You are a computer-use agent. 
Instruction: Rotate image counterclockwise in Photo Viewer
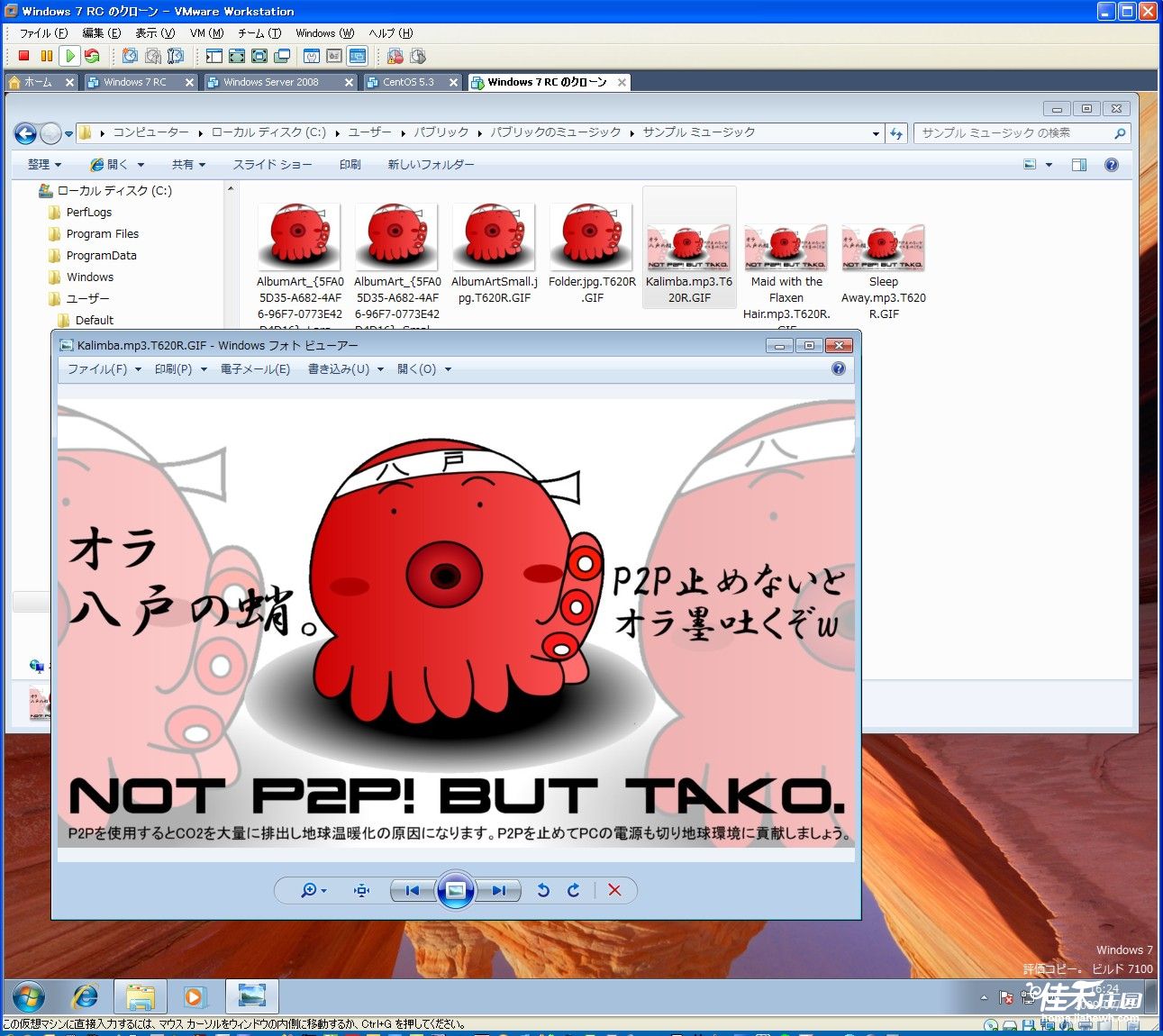(543, 890)
